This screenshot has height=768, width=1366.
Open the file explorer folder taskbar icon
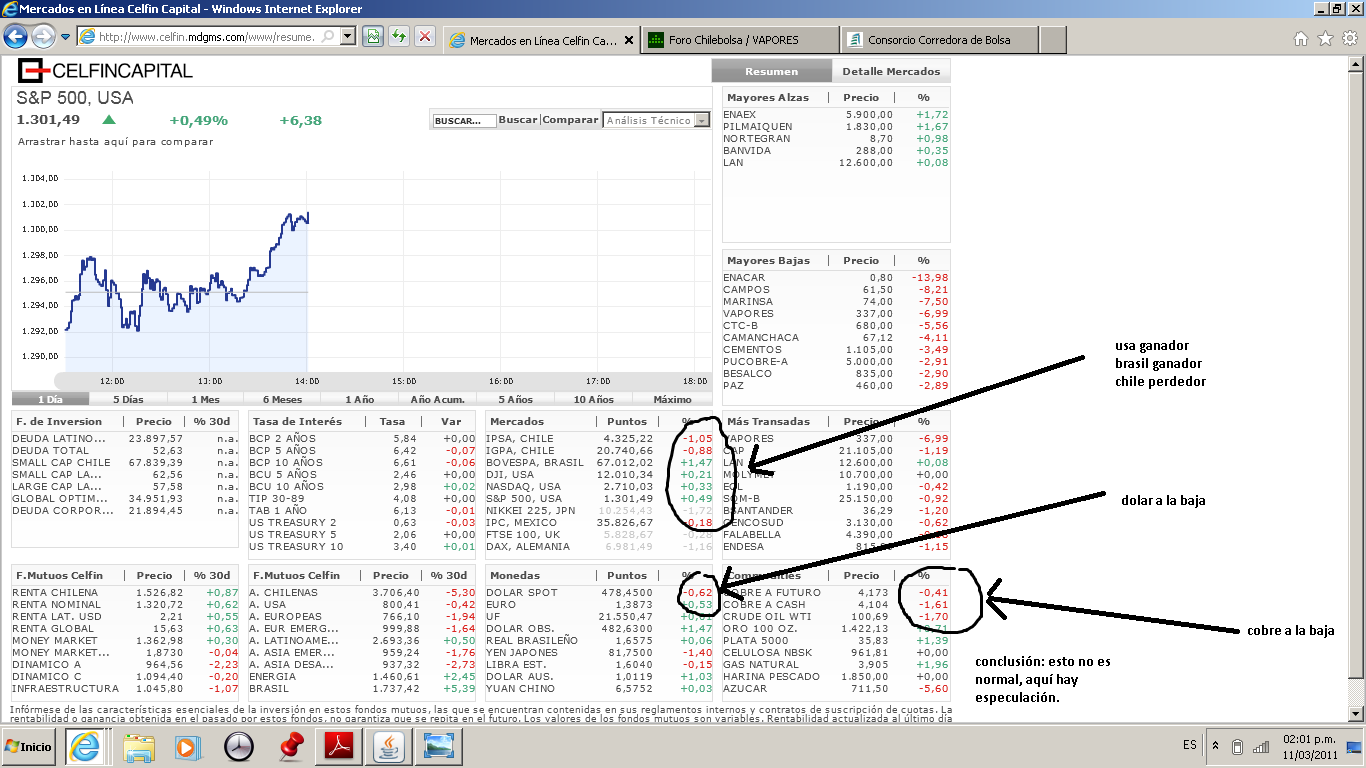click(139, 747)
